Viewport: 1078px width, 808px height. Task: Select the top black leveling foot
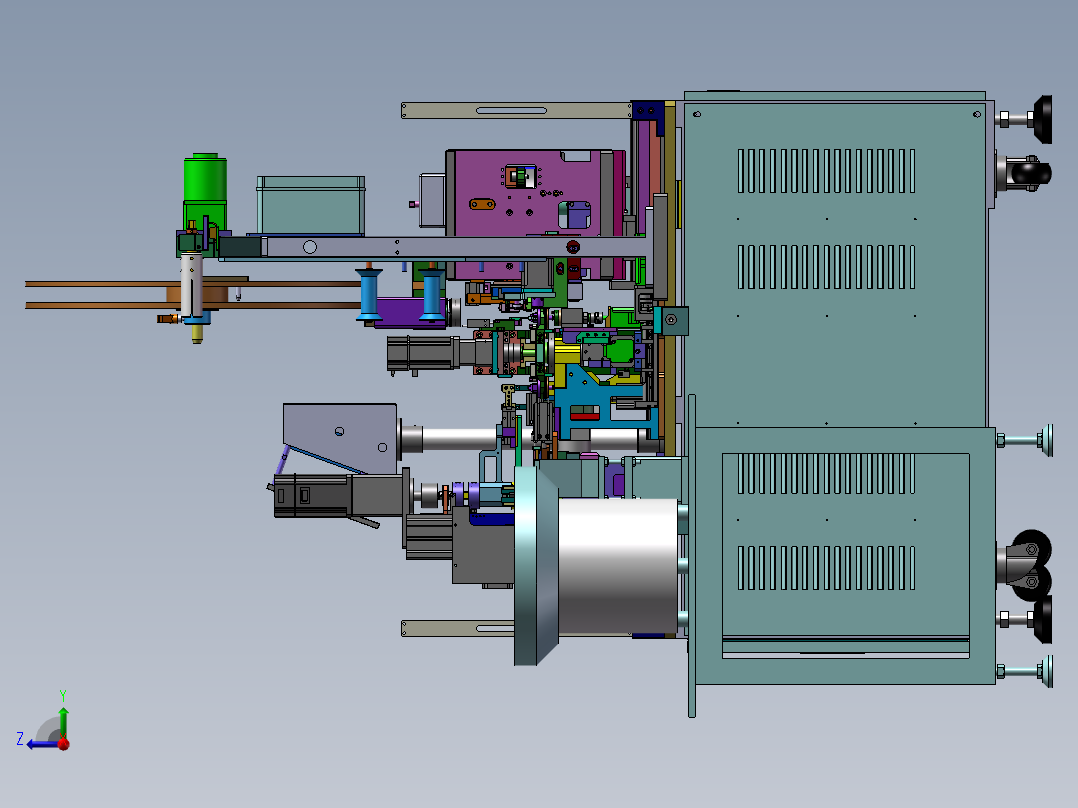(x=1042, y=119)
